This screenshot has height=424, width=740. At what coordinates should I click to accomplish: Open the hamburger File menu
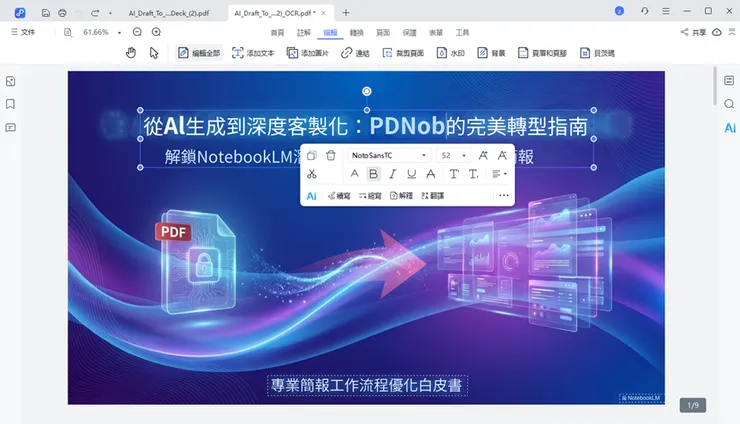tap(23, 32)
